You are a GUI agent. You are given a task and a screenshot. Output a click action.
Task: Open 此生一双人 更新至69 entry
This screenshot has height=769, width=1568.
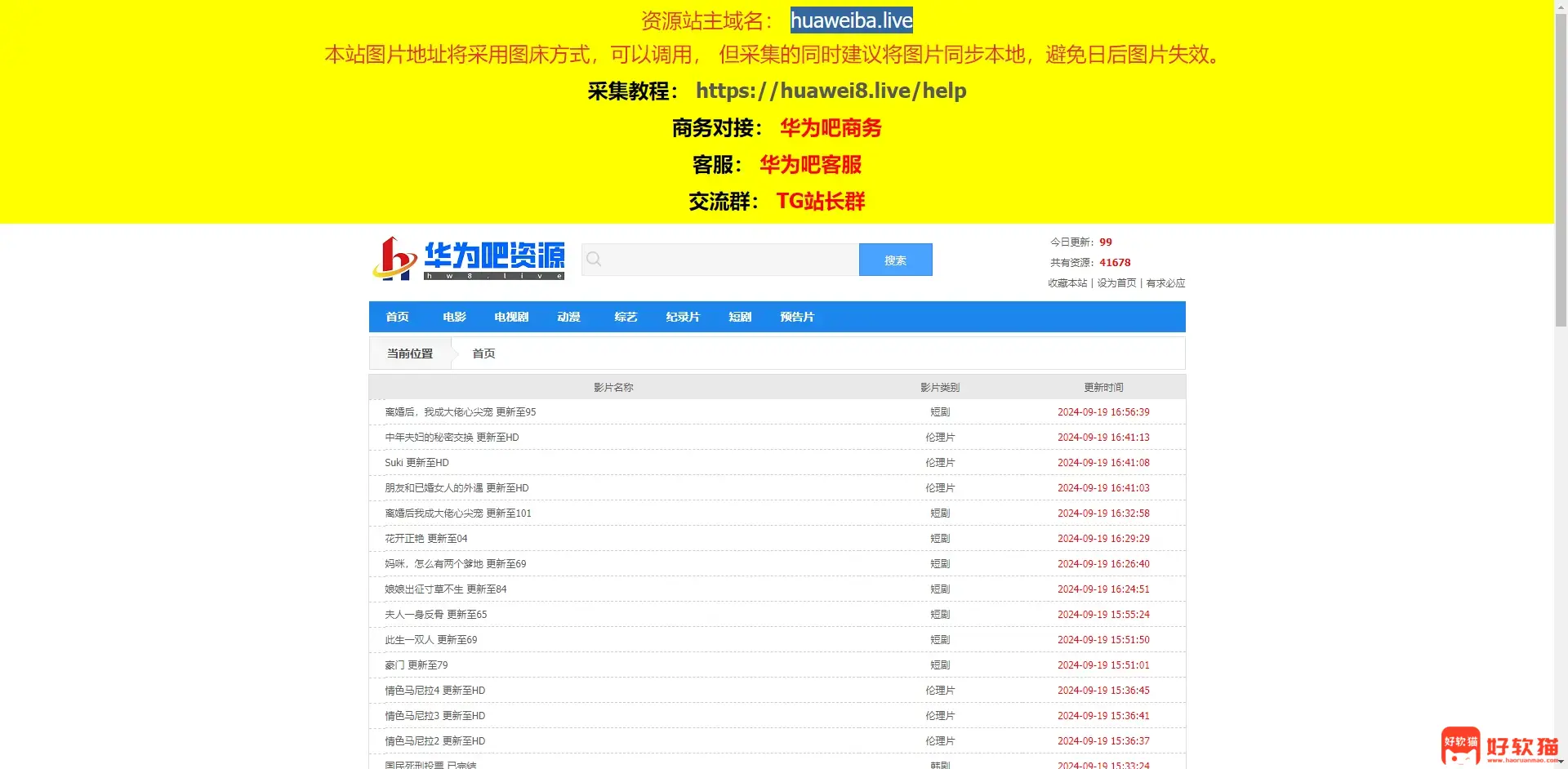tap(431, 640)
